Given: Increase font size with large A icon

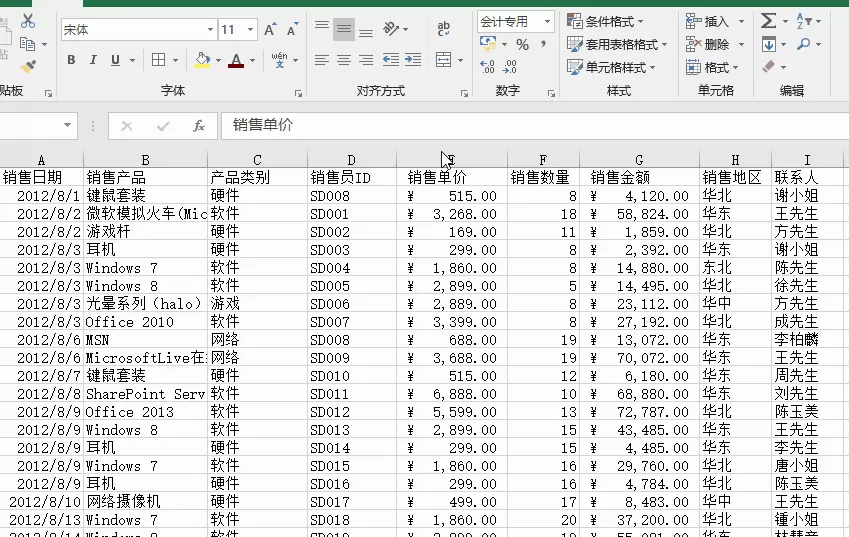Looking at the screenshot, I should point(270,30).
